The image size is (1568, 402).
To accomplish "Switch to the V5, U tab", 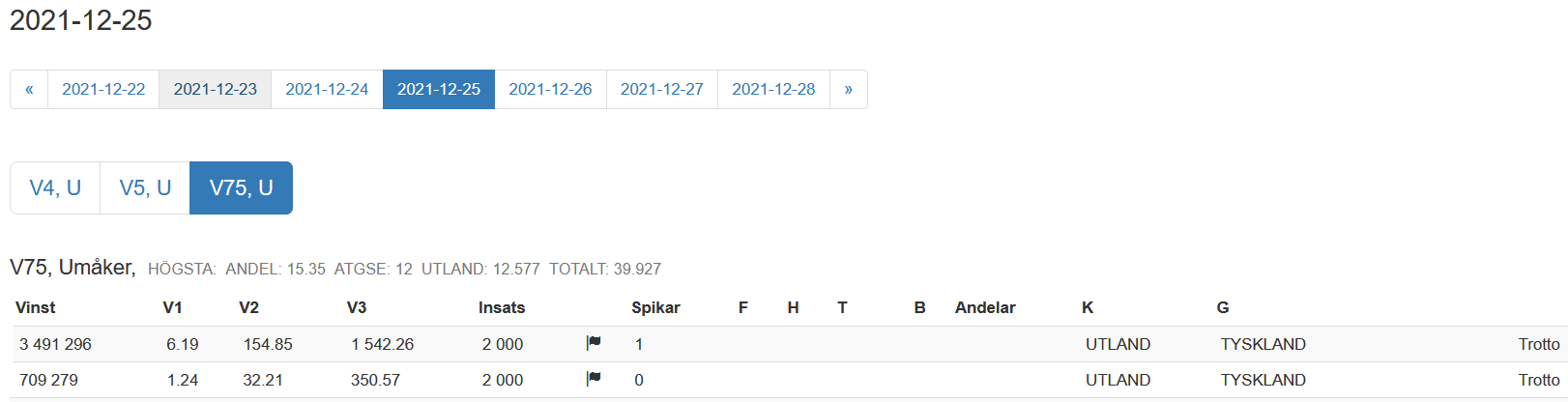I will click(x=145, y=187).
